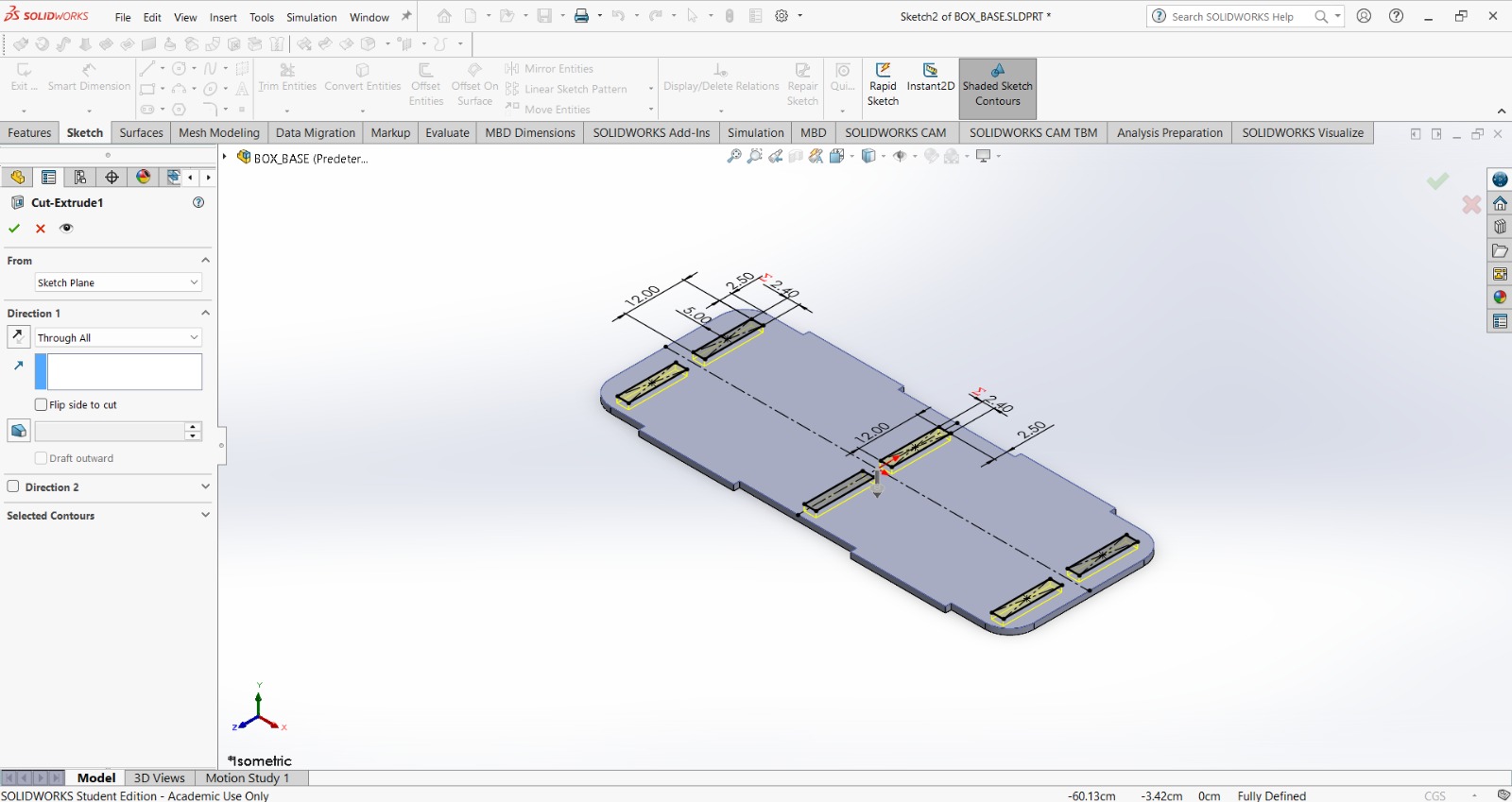Screen dimensions: 1512x802
Task: Open the Through All end condition dropdown
Action: [x=118, y=337]
